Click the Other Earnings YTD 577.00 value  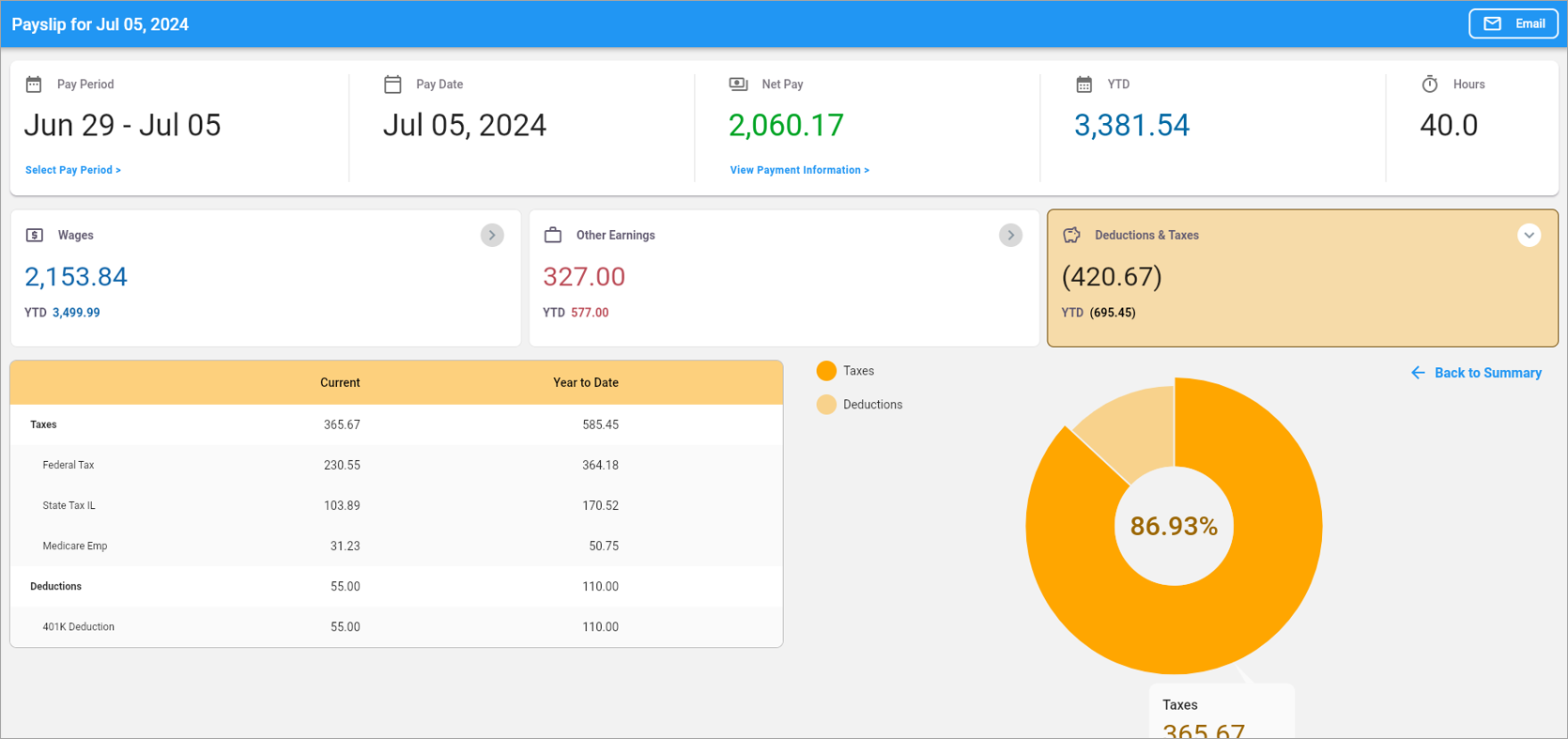tap(590, 313)
